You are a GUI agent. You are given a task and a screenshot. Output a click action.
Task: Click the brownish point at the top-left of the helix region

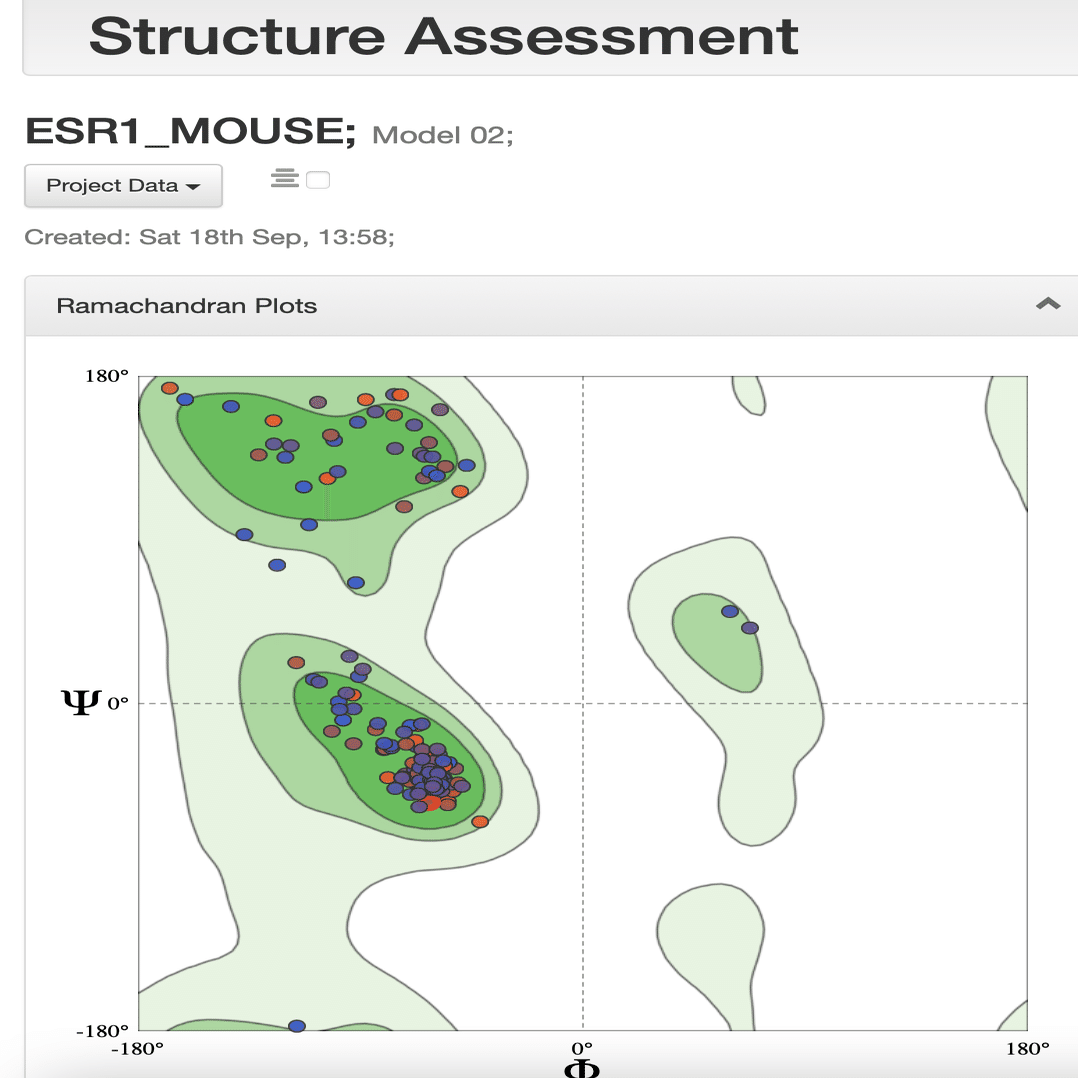pos(296,663)
